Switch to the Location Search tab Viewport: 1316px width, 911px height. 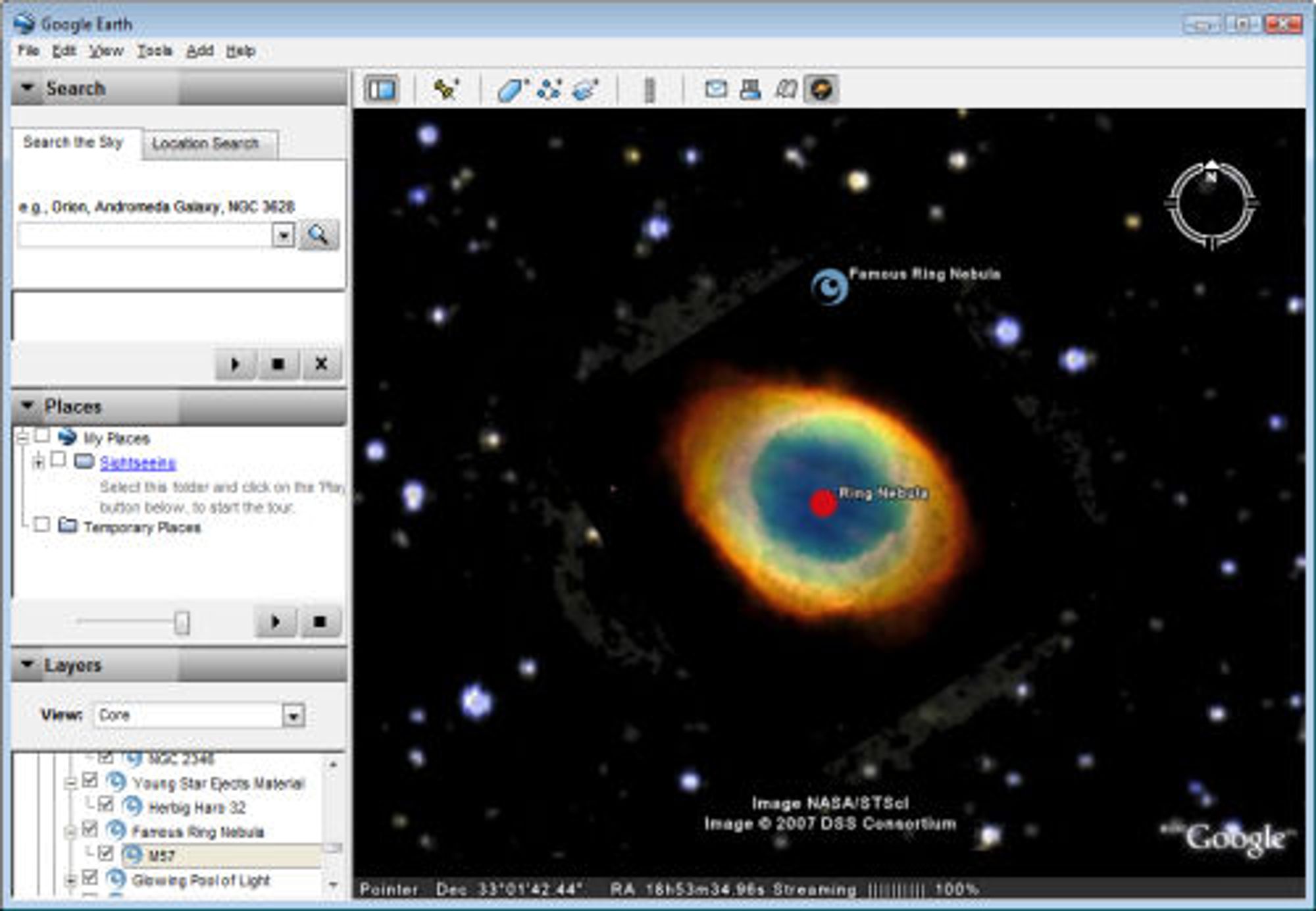pos(209,144)
